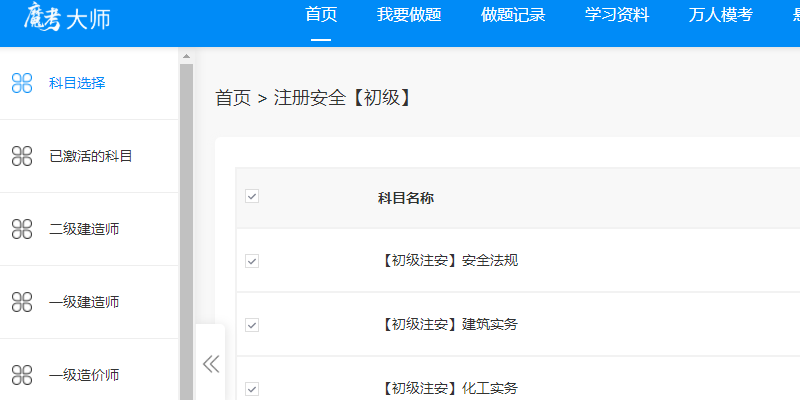Click the icon next to 一级建造师
The image size is (800, 400).
[x=22, y=302]
